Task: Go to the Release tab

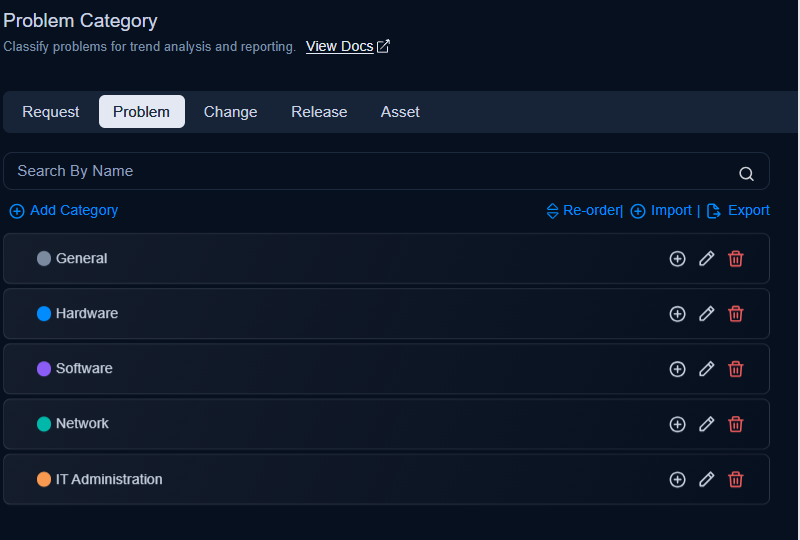Action: click(x=319, y=112)
